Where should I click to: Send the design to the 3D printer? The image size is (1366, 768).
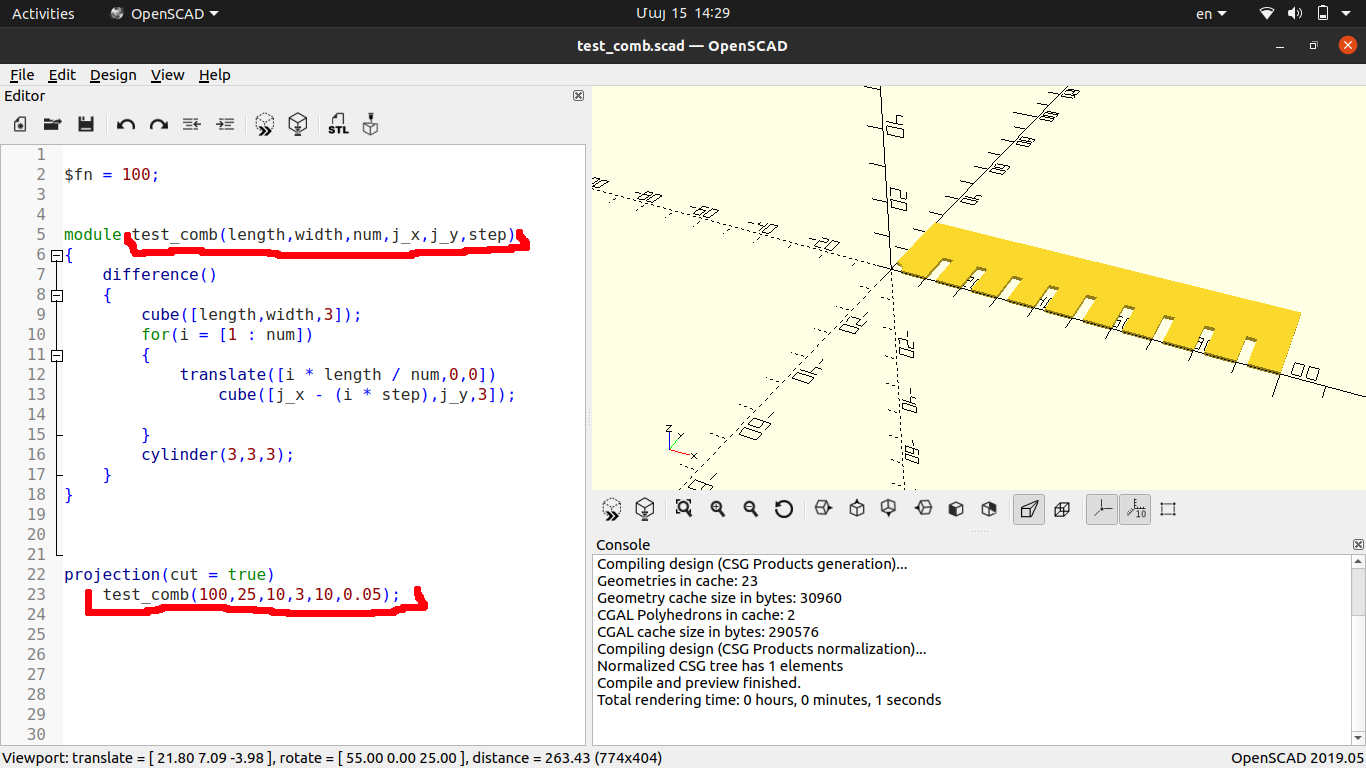370,125
